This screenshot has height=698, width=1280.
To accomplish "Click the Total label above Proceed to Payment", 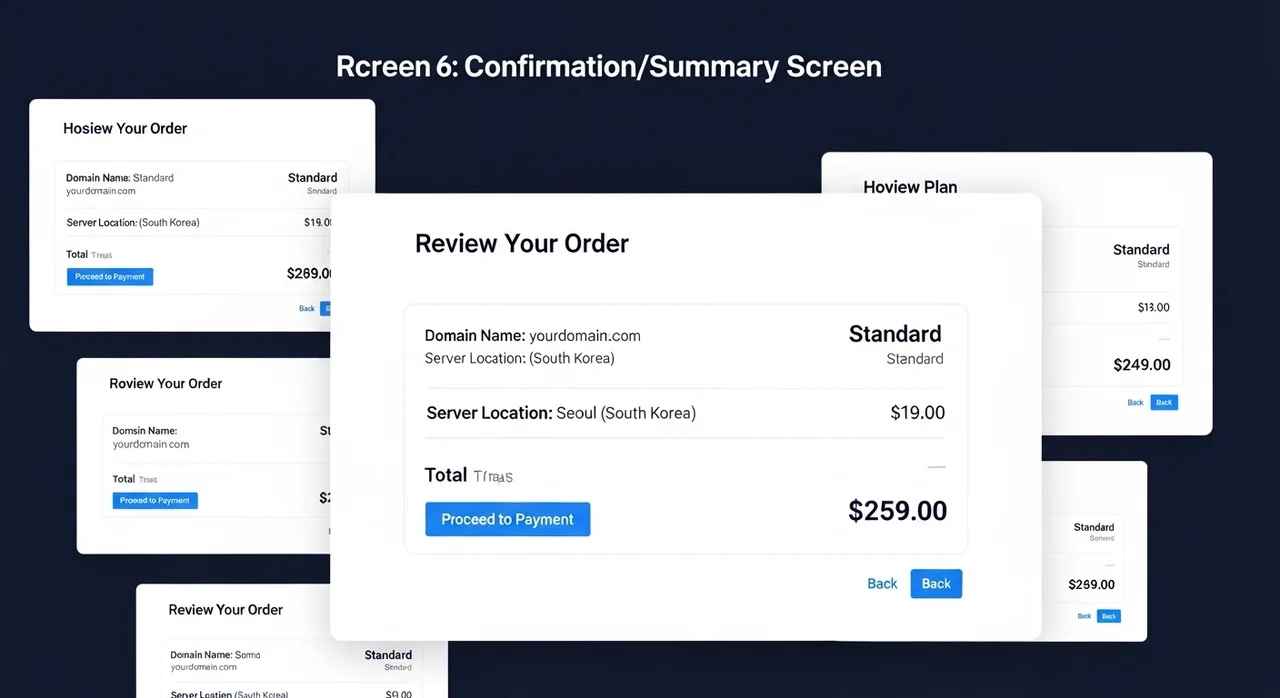I will 446,475.
